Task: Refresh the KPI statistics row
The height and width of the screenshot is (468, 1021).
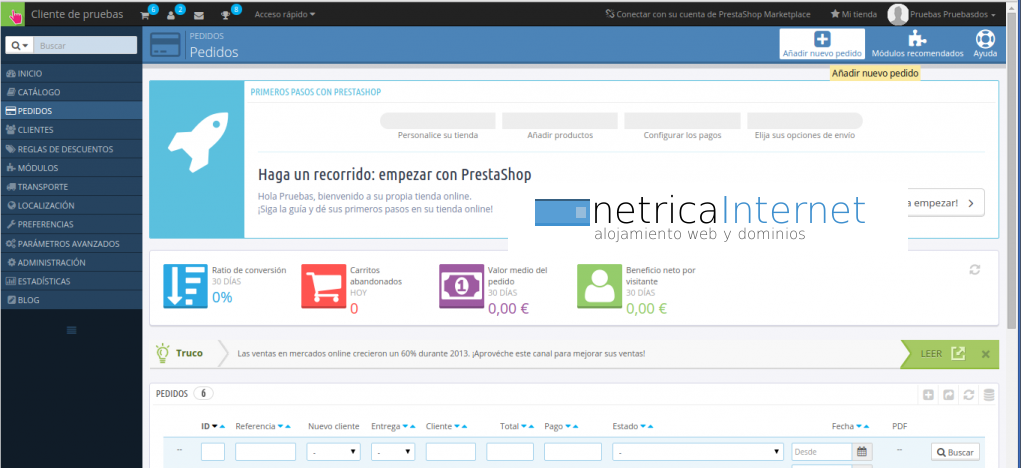Action: pos(975,269)
